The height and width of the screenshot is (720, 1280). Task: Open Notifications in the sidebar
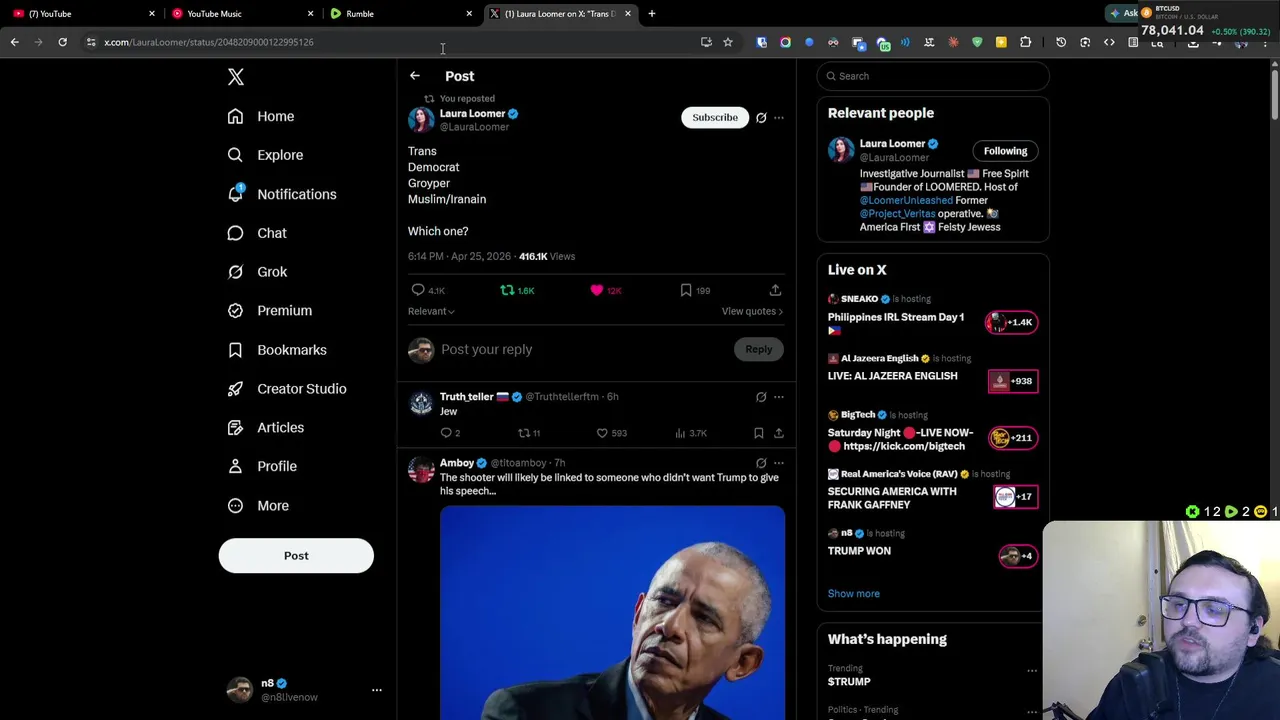tap(281, 194)
